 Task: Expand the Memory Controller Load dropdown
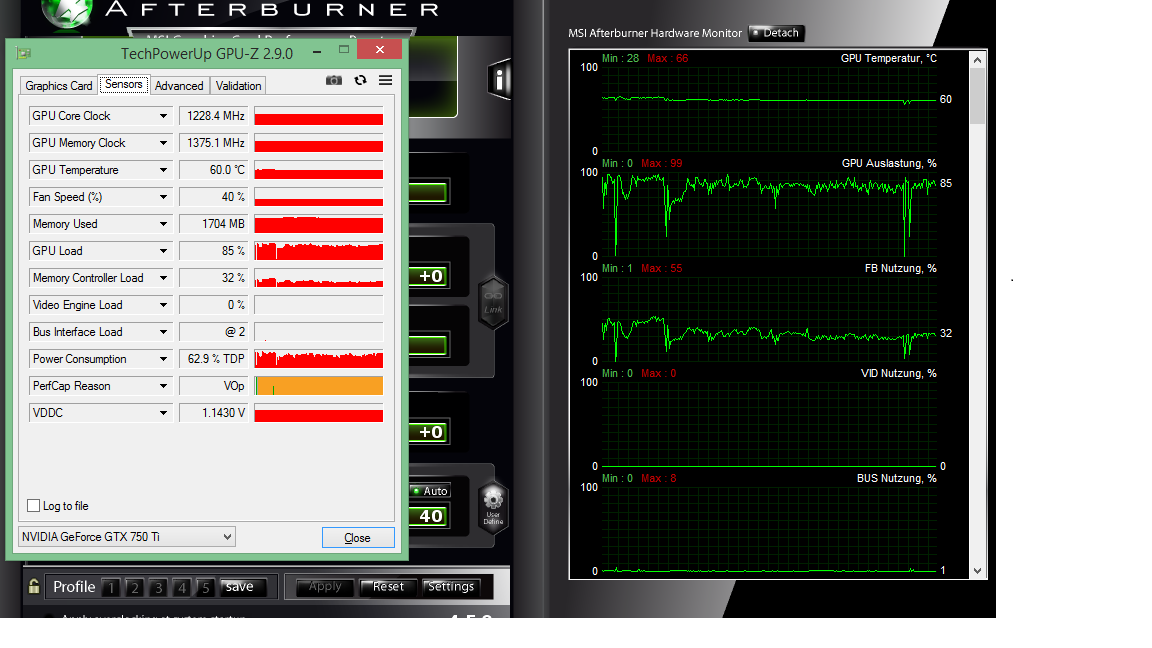tap(163, 278)
